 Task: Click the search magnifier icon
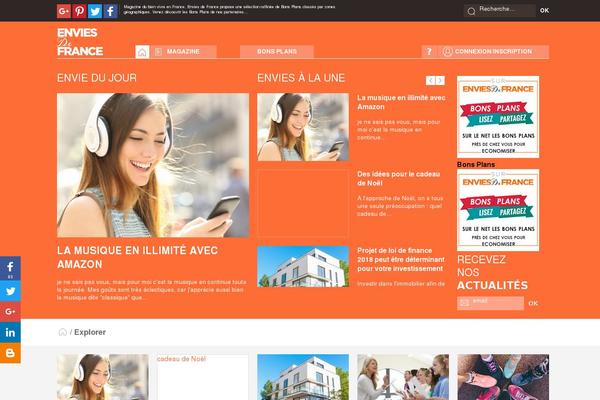click(471, 11)
